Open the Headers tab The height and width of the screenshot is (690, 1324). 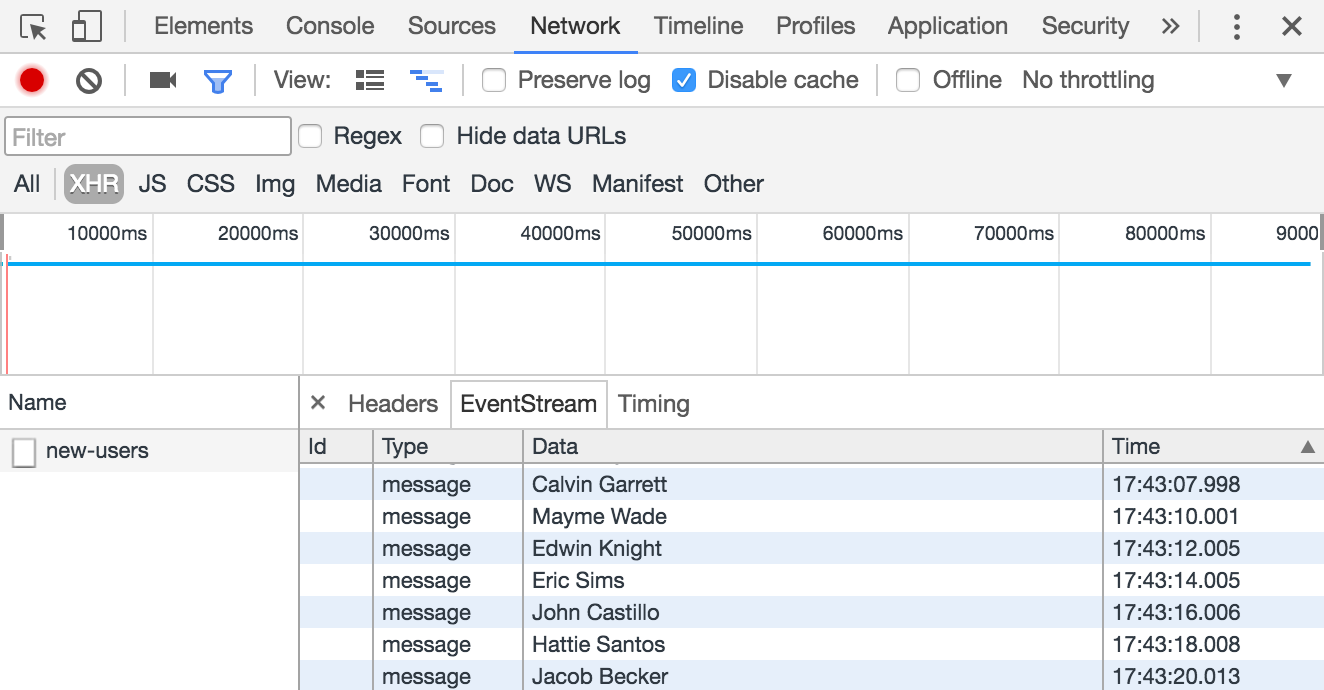click(x=393, y=404)
